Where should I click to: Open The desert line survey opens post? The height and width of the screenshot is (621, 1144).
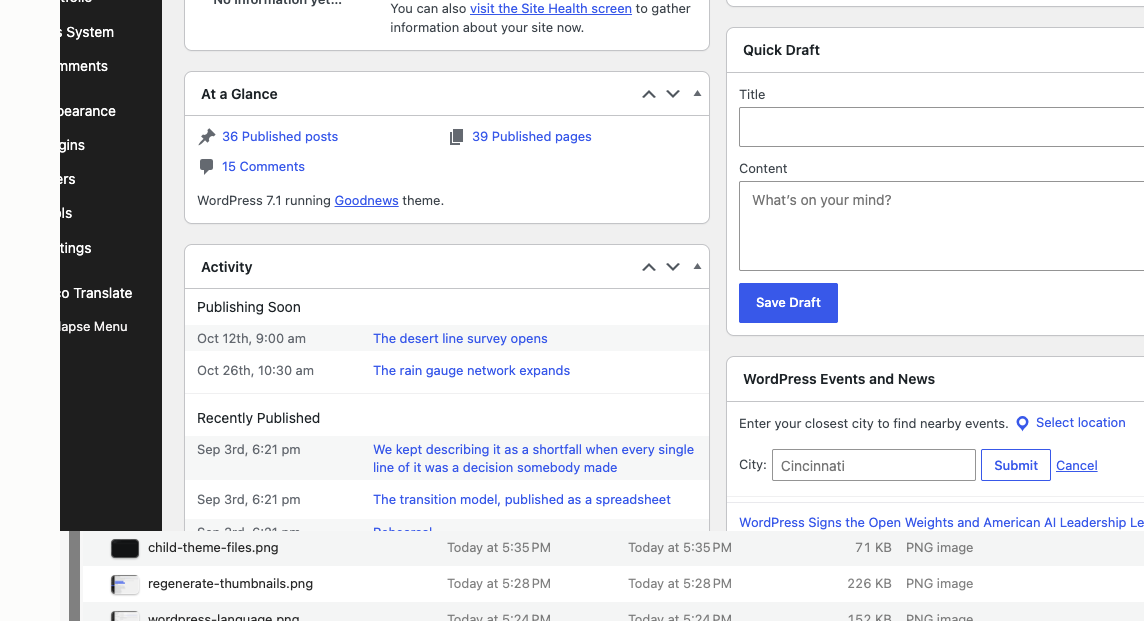460,339
